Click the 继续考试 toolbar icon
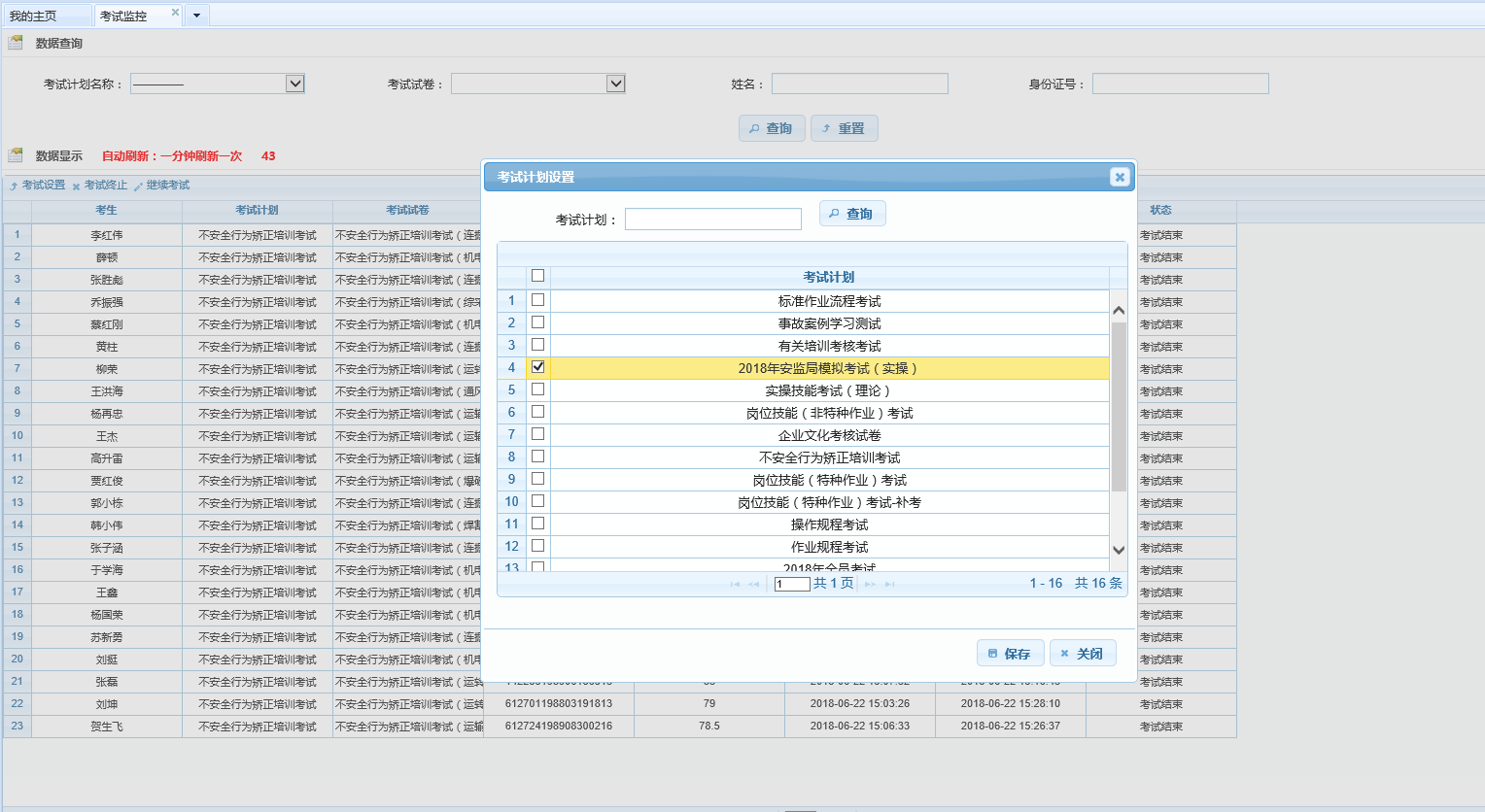Screen dimensions: 1485x812 tap(138, 186)
